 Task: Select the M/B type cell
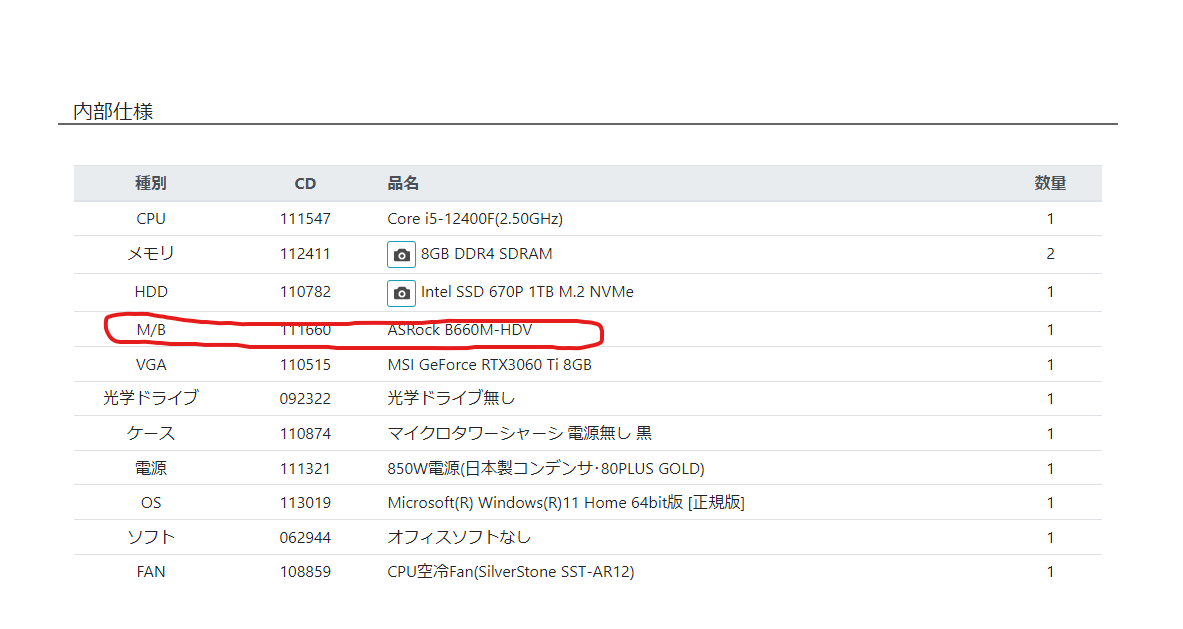[x=151, y=330]
